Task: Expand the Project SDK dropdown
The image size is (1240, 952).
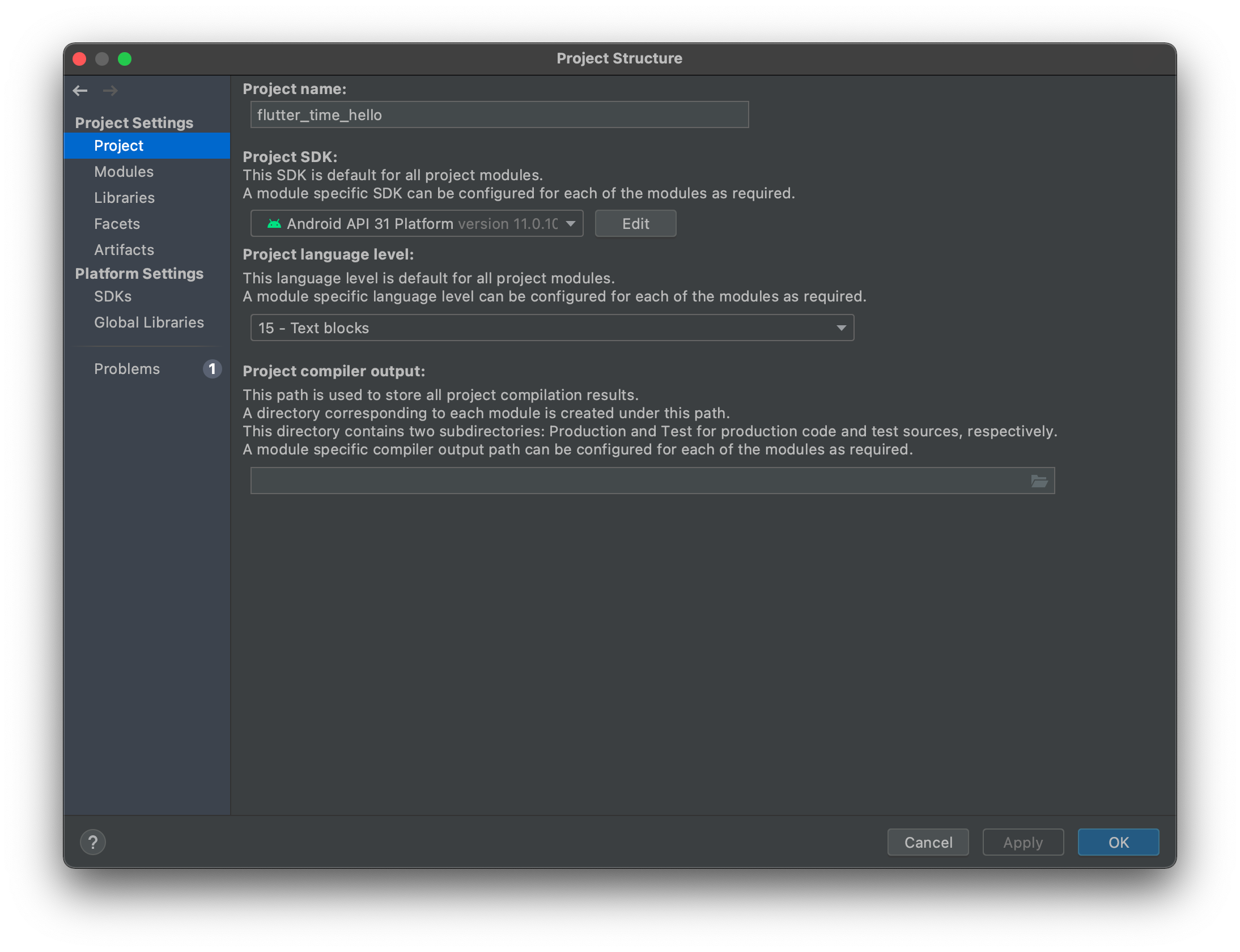Action: point(571,224)
